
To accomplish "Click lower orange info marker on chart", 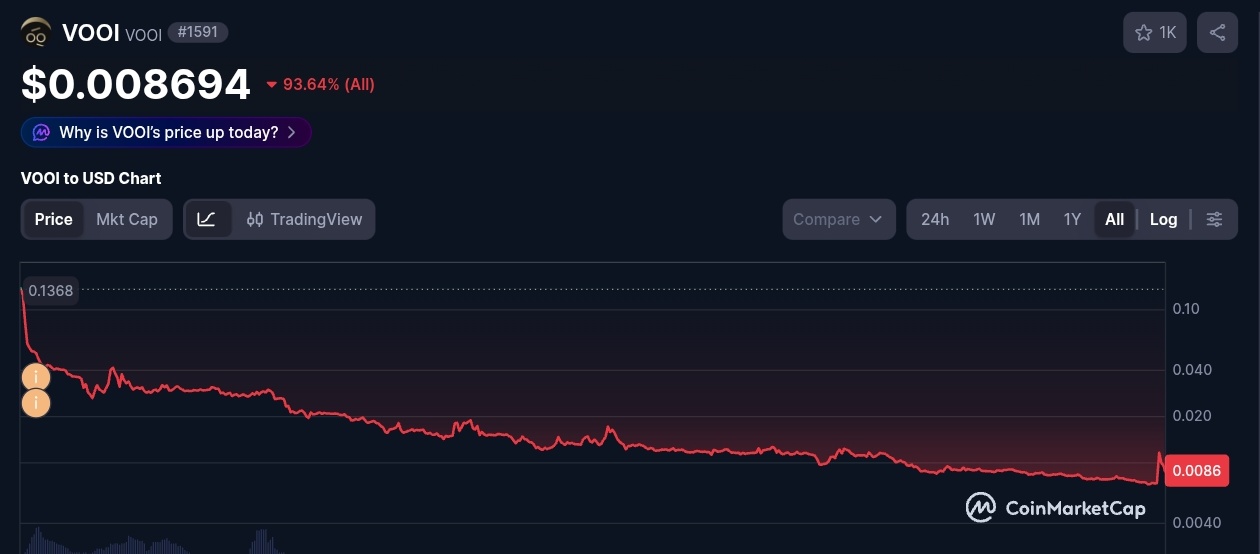I will tap(35, 403).
